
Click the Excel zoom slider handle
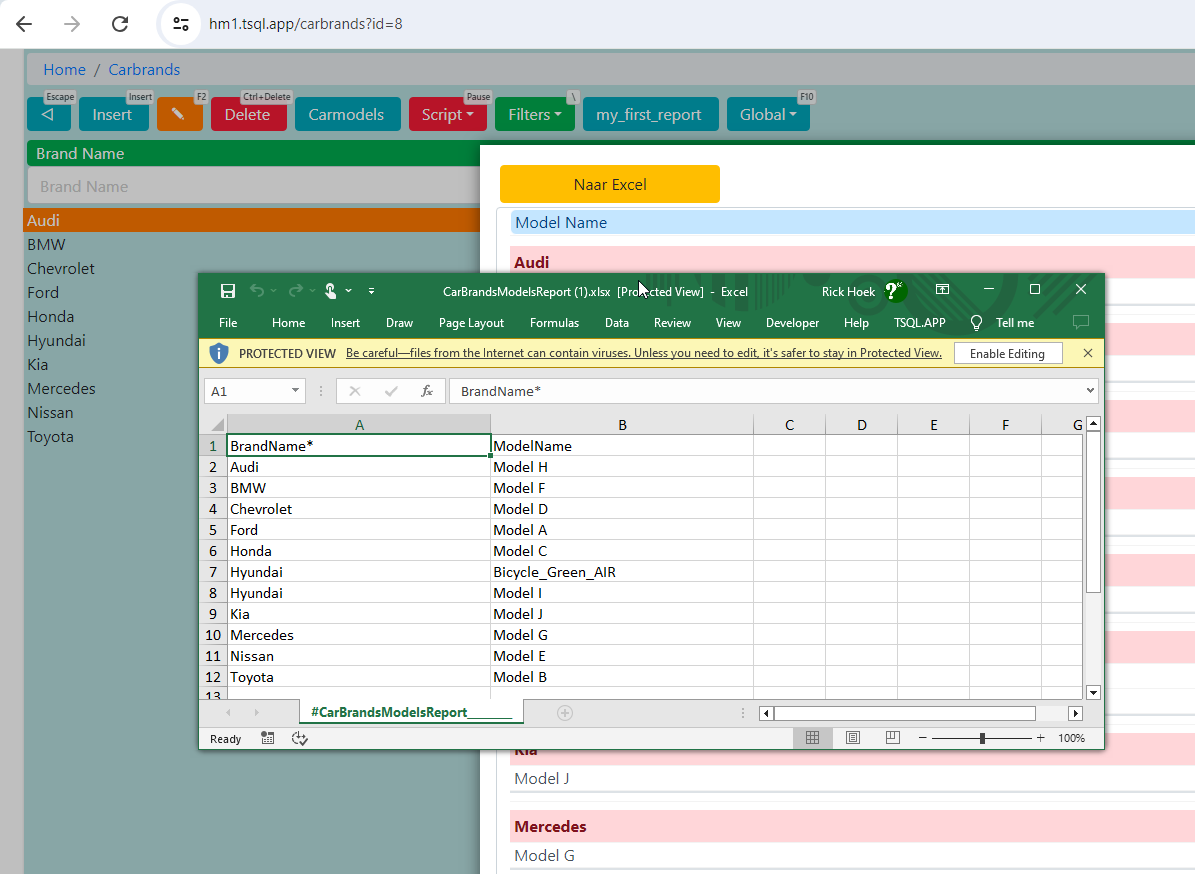(x=982, y=738)
